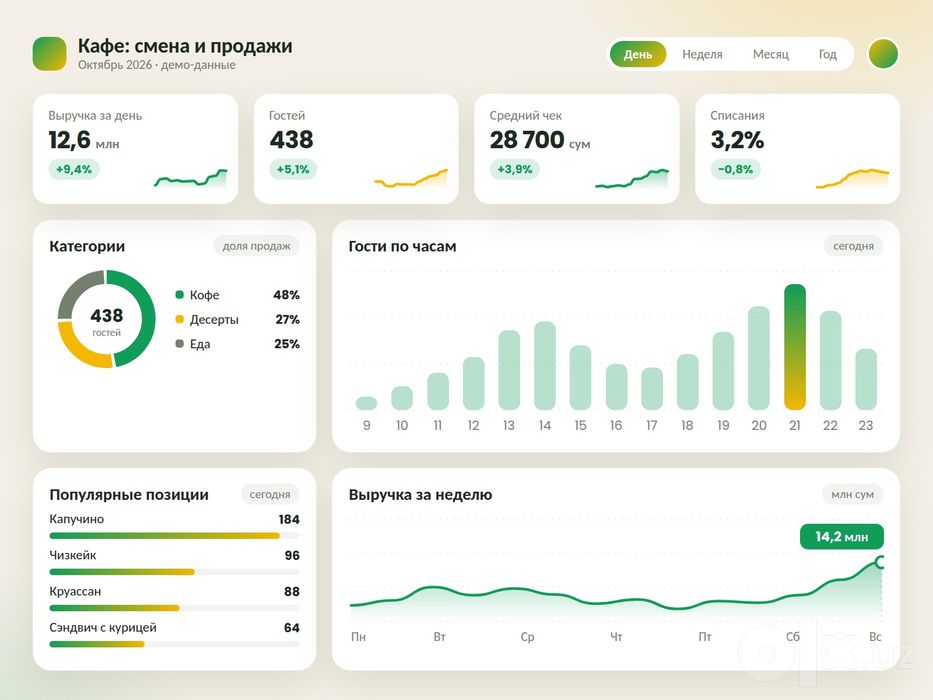Click the Капучино progress bar
Viewport: 933px width, 700px height.
click(x=174, y=536)
